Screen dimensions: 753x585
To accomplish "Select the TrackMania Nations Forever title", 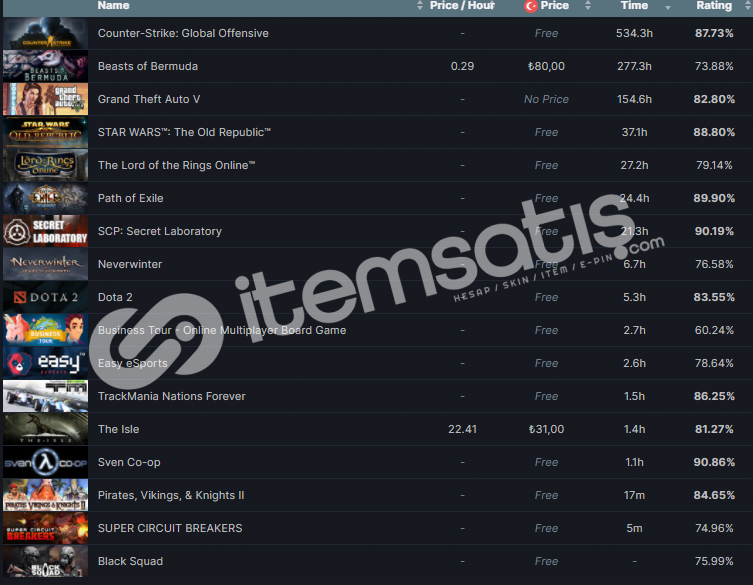I will pos(171,396).
